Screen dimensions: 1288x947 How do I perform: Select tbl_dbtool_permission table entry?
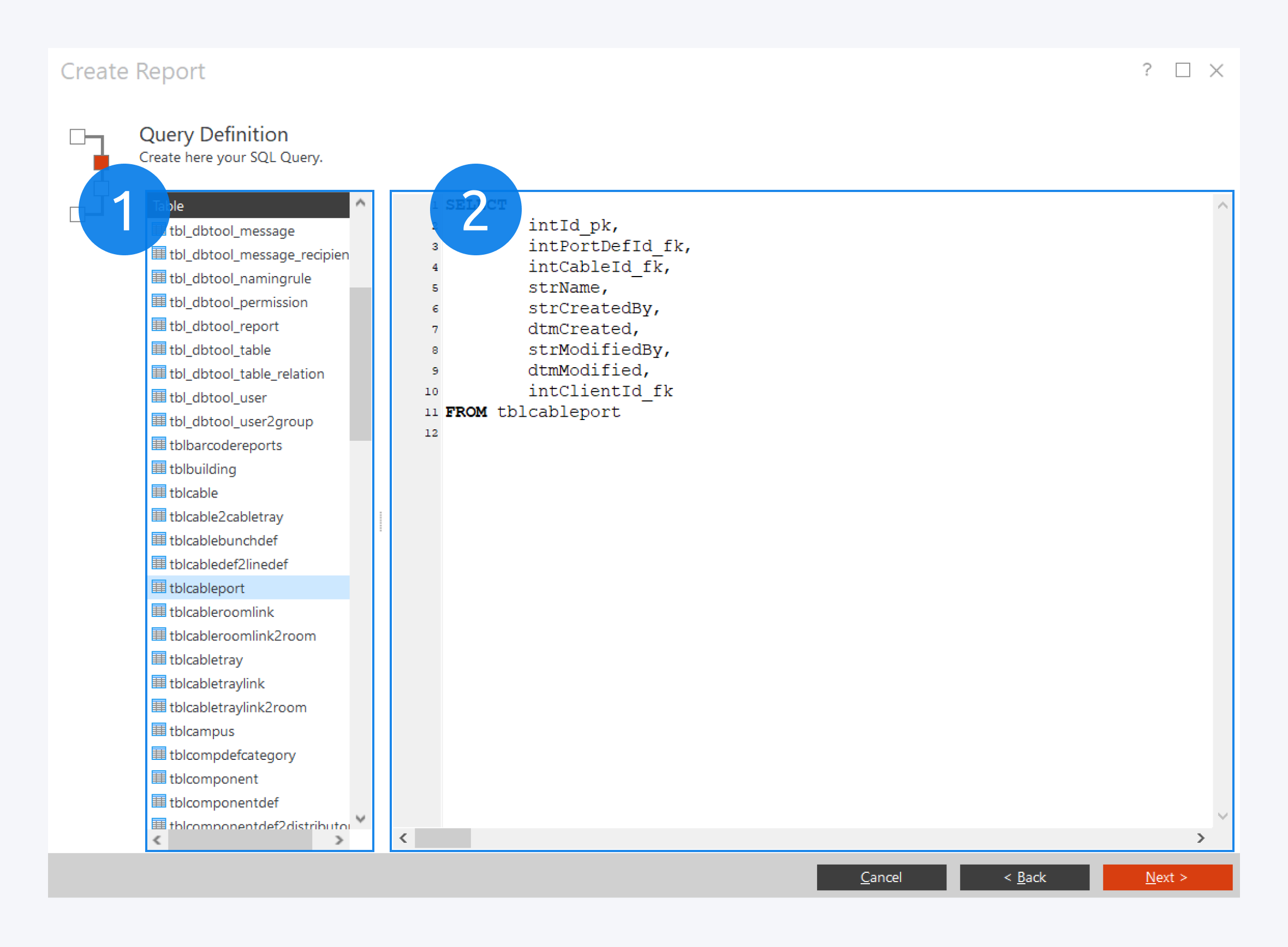pyautogui.click(x=238, y=302)
